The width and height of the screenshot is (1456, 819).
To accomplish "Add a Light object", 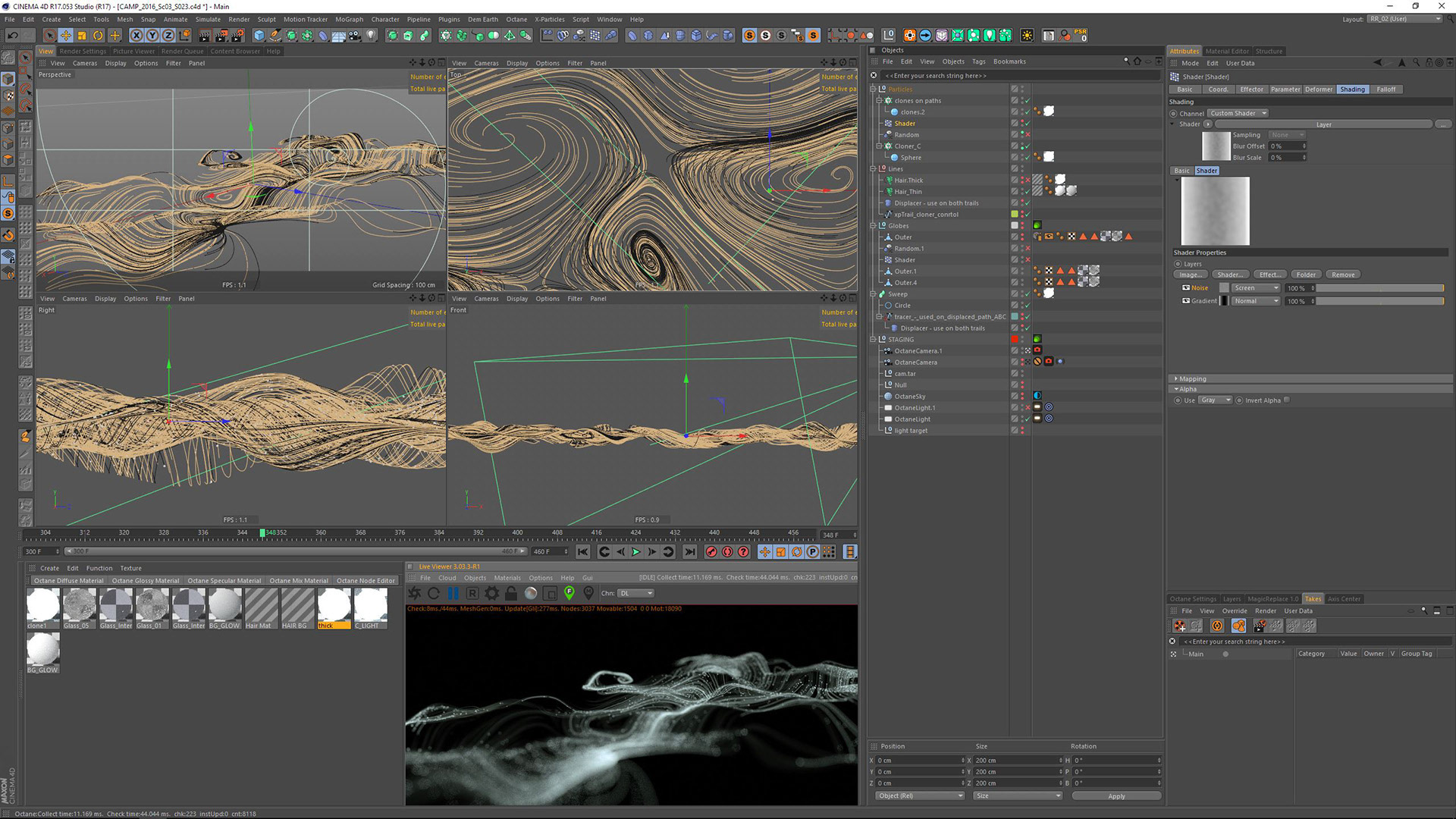I will click(371, 36).
